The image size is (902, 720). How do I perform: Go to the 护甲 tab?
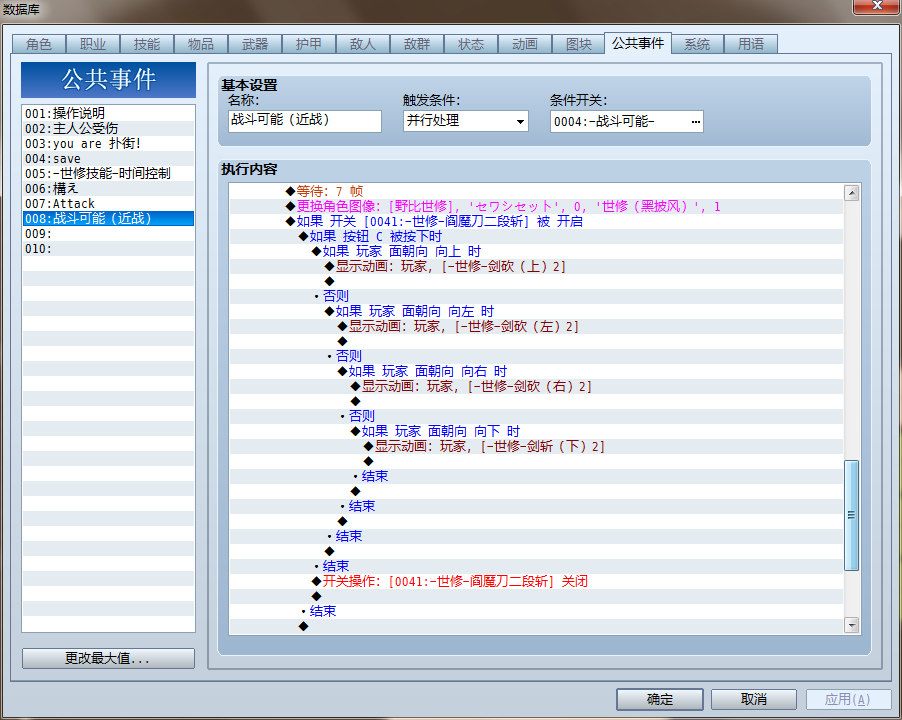click(309, 44)
